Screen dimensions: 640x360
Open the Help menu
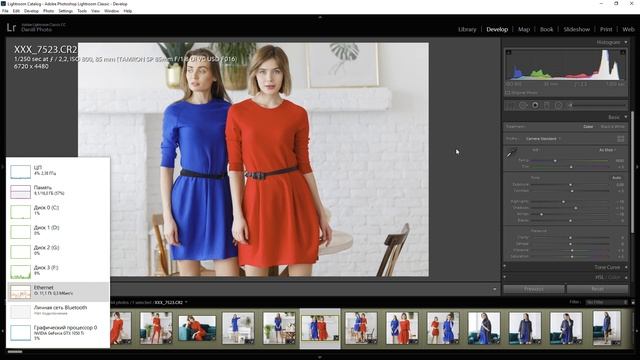pos(127,11)
